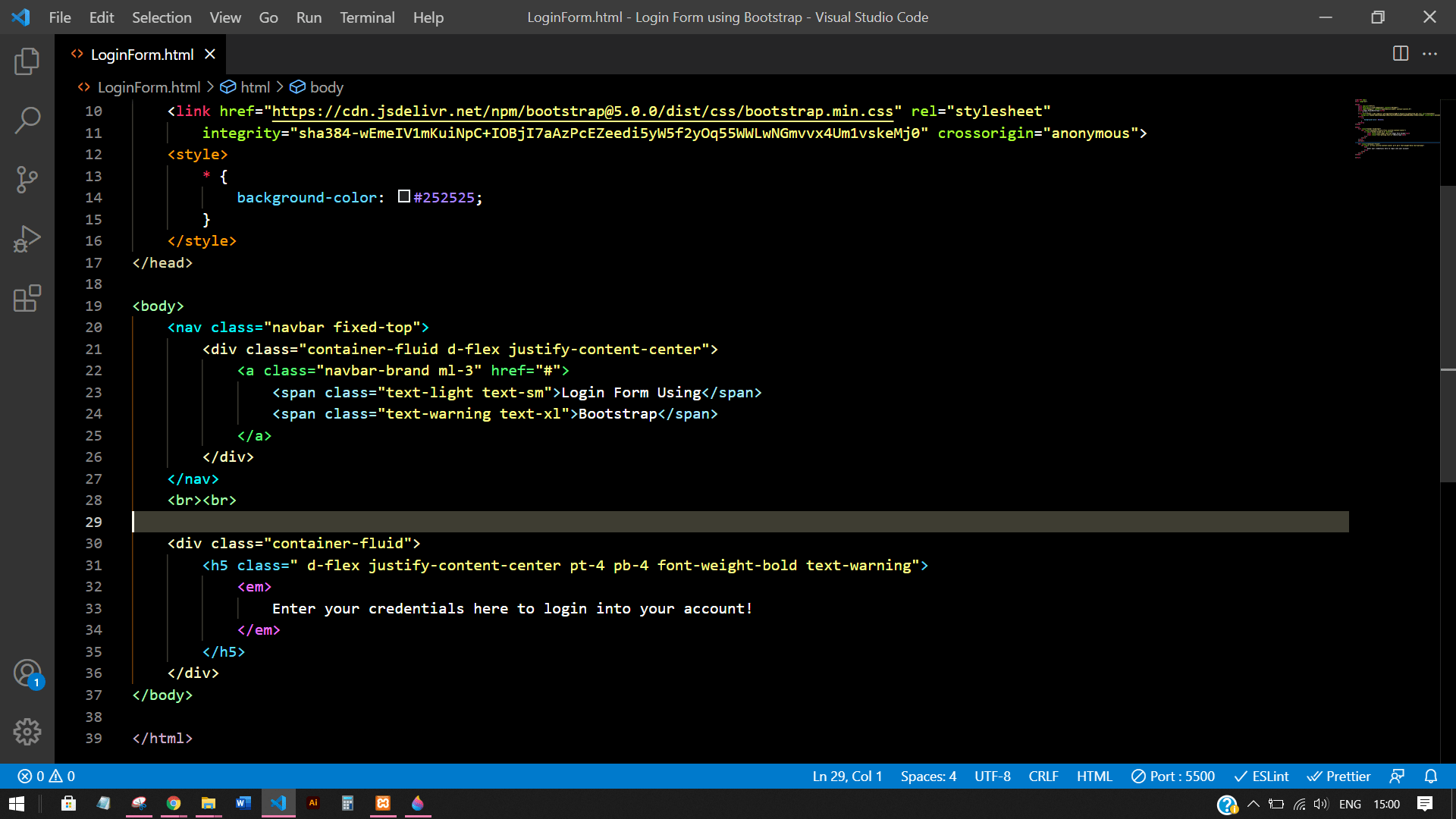Open the Source Control view

click(27, 180)
